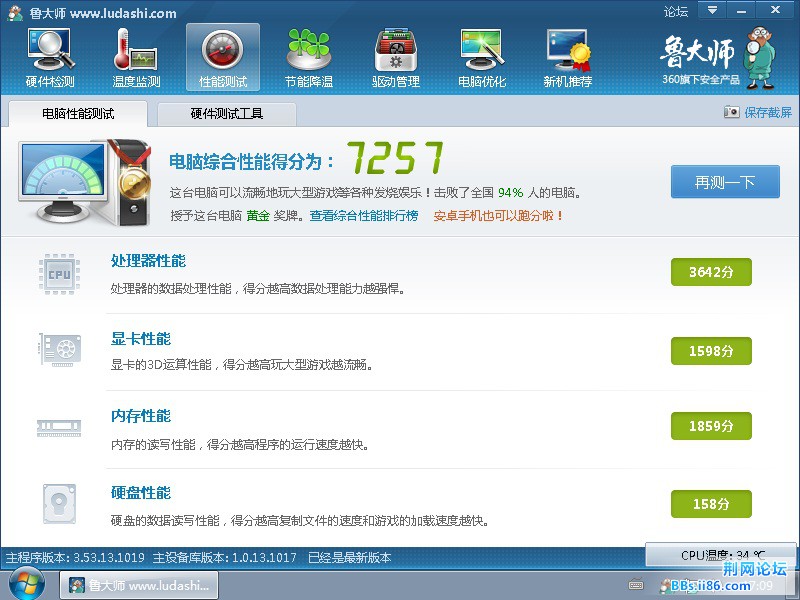Click the computer with gold medal image
Screen dimensions: 800x600
(x=85, y=183)
